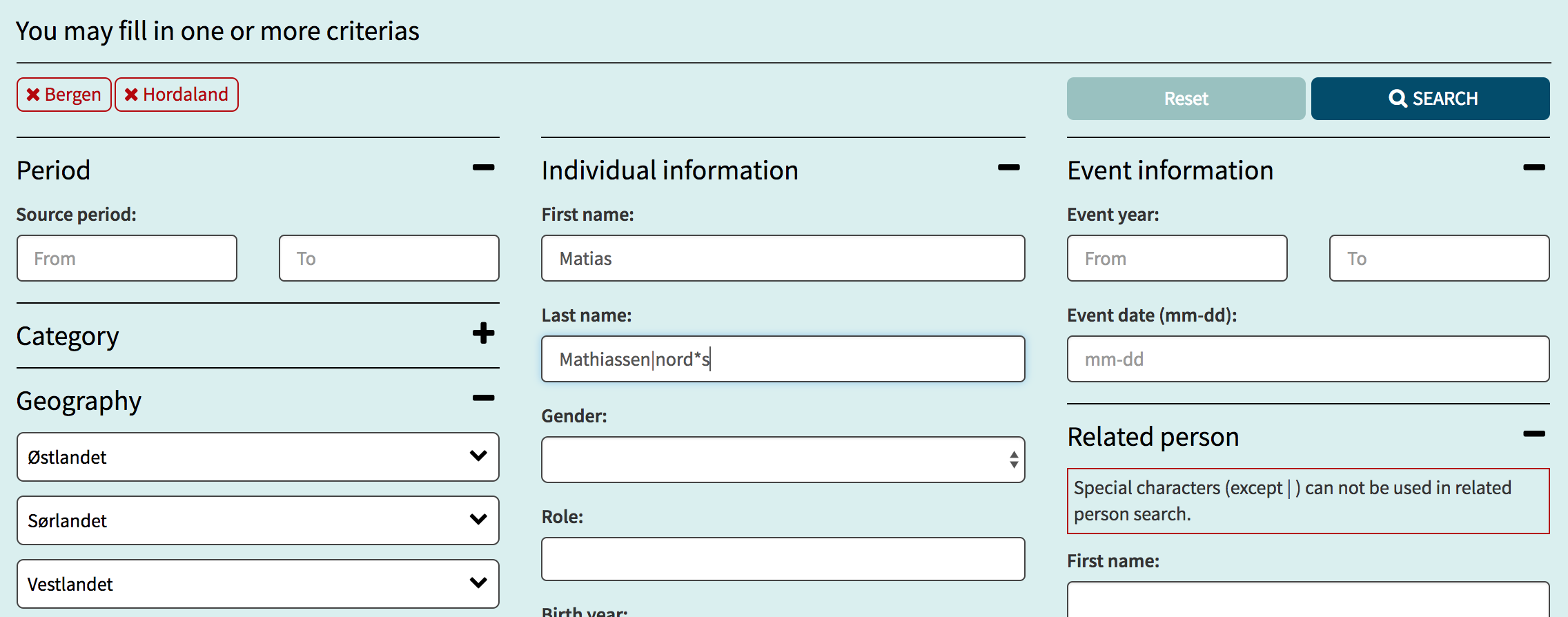Viewport: 1568px width, 617px height.
Task: Open the Gender select box
Action: point(783,460)
